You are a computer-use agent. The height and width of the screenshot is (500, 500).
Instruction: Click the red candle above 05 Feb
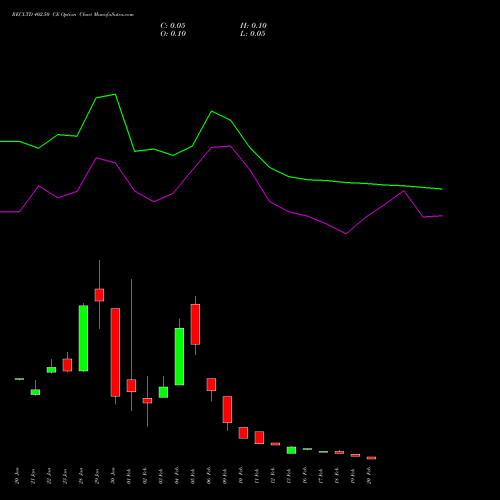coord(195,324)
